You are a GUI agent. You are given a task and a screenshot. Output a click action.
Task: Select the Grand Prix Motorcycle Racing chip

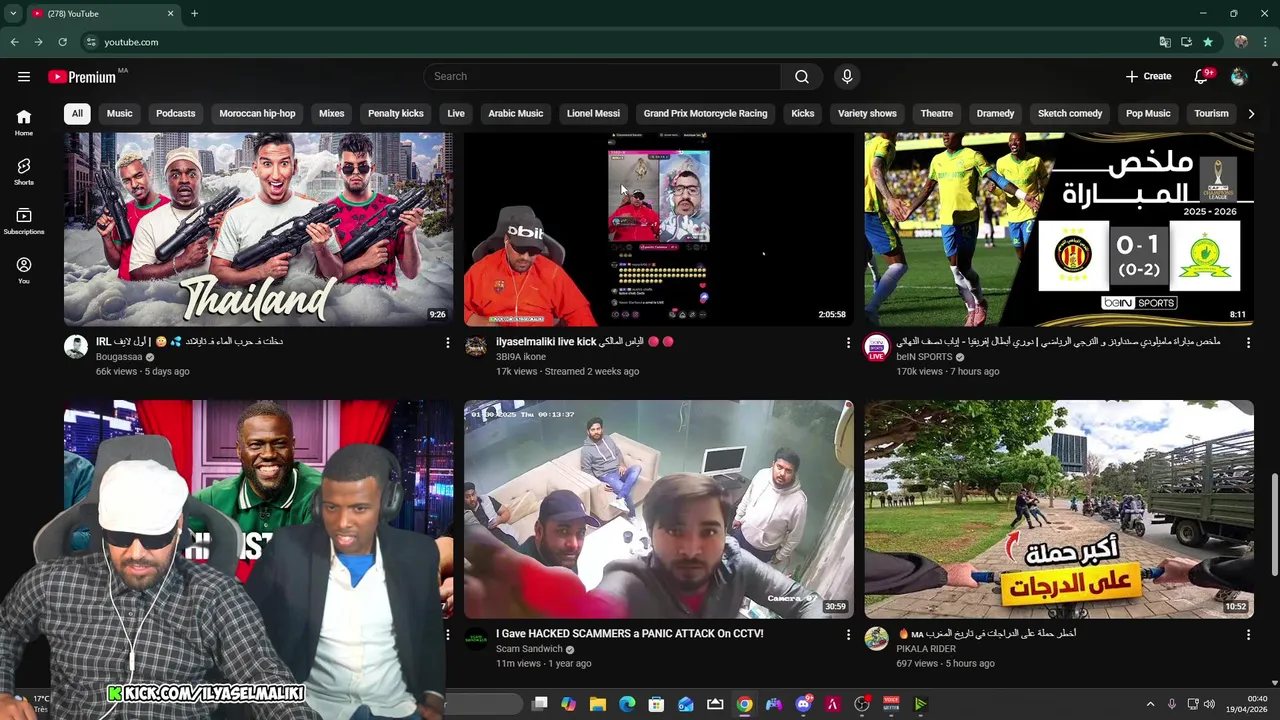pos(705,113)
